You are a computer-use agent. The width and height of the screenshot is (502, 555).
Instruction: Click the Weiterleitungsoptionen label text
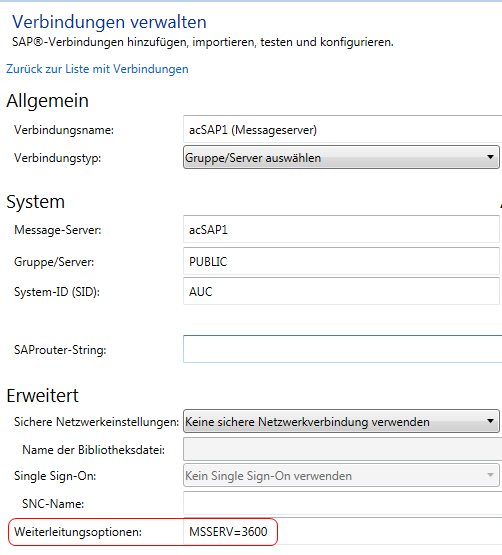tap(78, 532)
